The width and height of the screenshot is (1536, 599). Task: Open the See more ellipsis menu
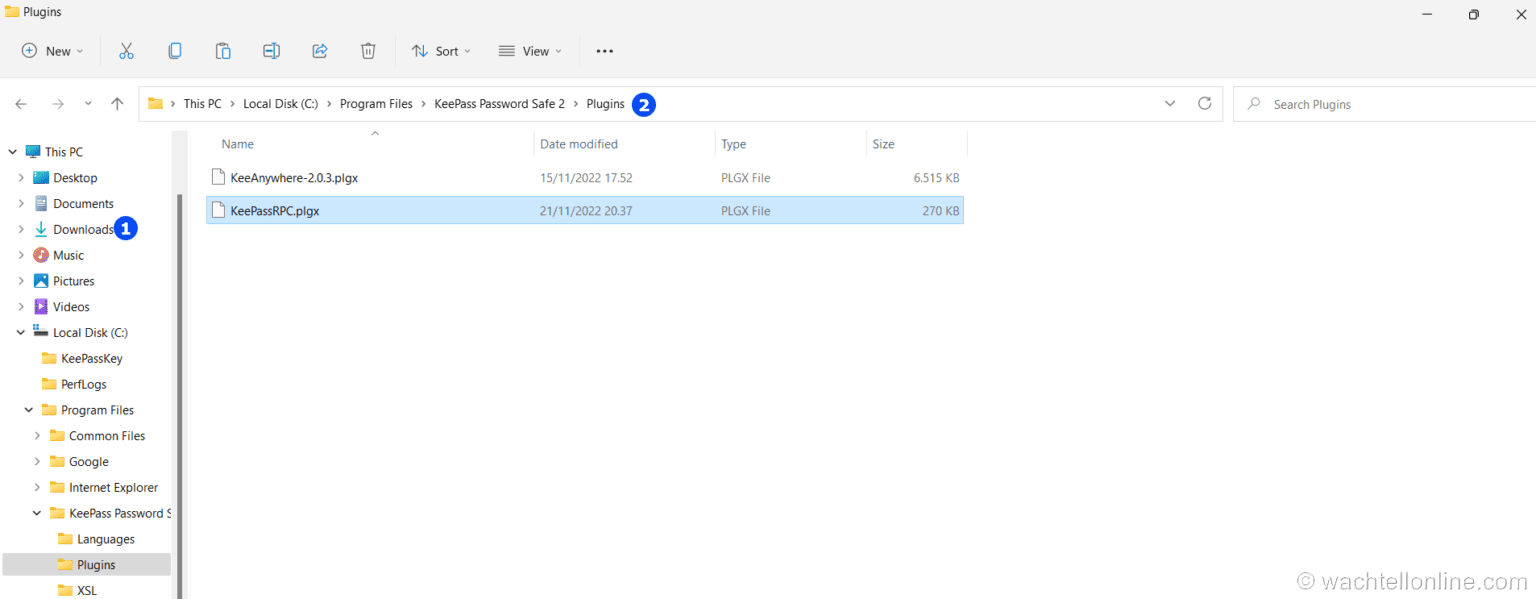tap(604, 50)
